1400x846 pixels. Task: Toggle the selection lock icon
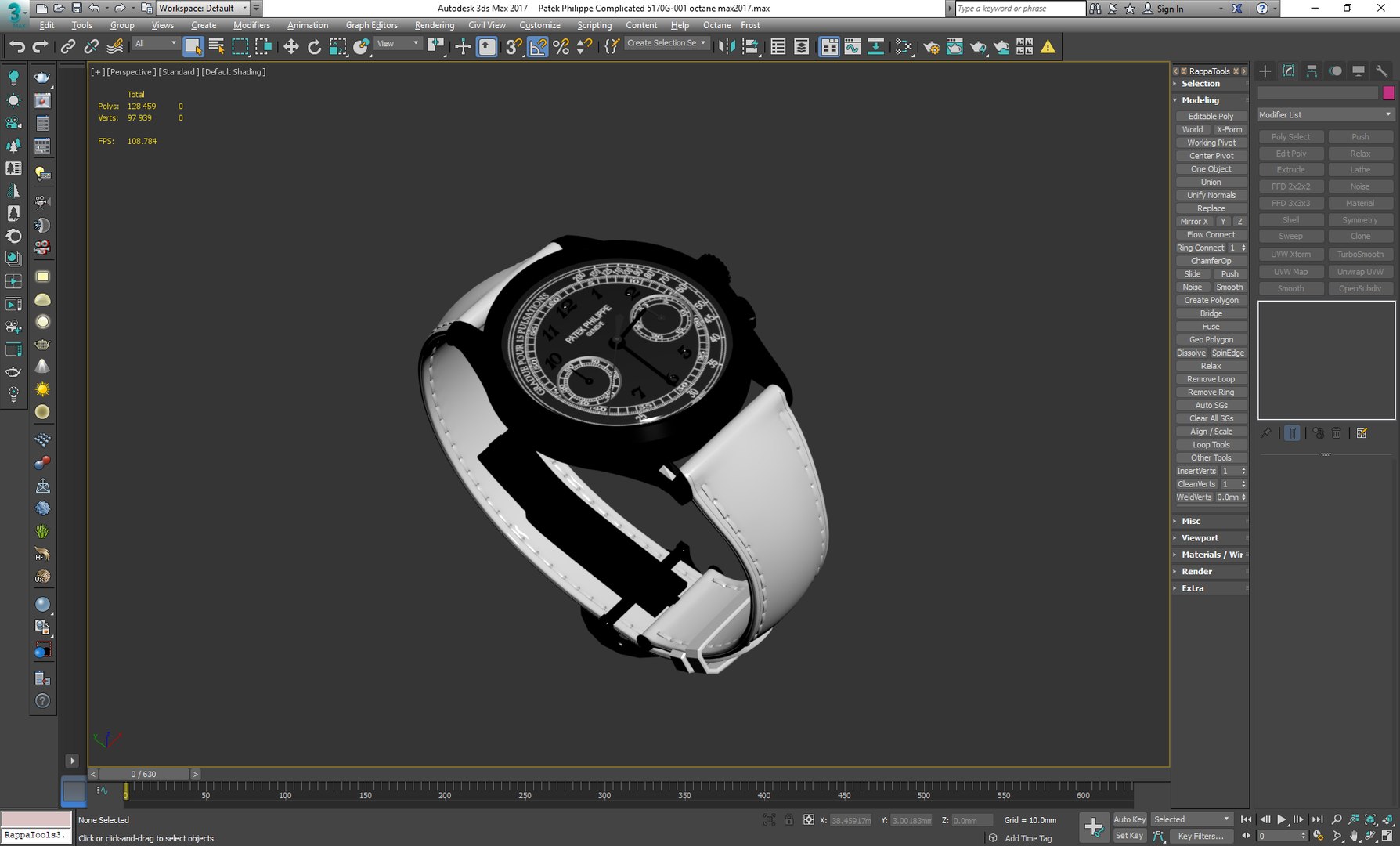(789, 820)
